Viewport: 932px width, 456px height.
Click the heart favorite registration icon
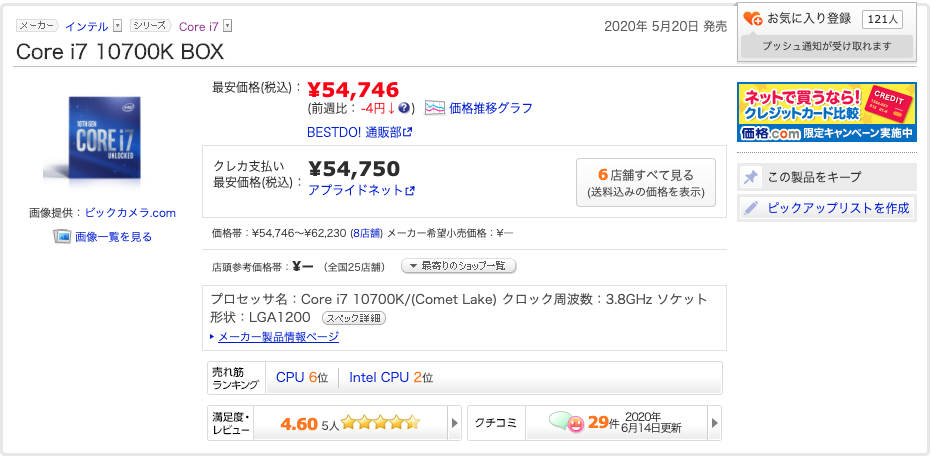point(752,19)
